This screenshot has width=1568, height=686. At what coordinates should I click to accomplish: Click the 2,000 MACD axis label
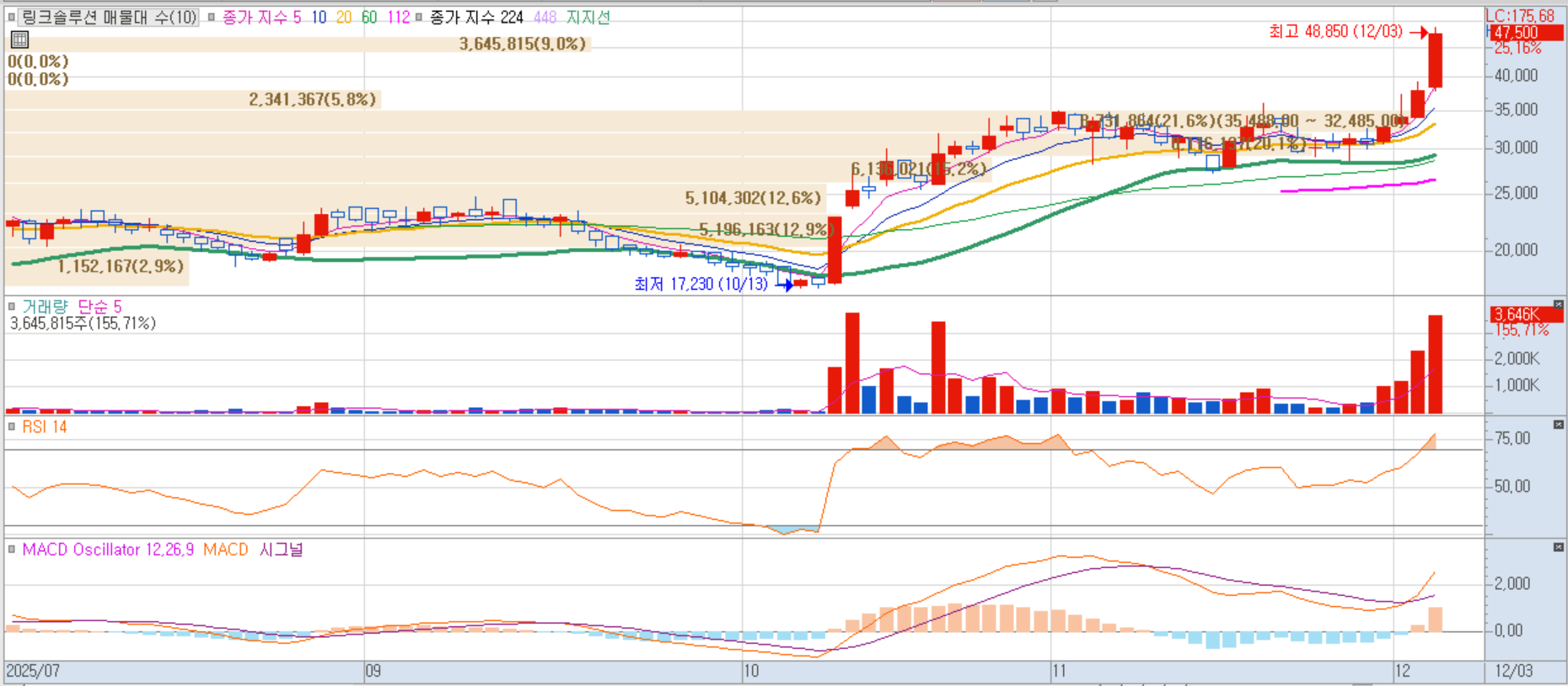[x=1512, y=583]
